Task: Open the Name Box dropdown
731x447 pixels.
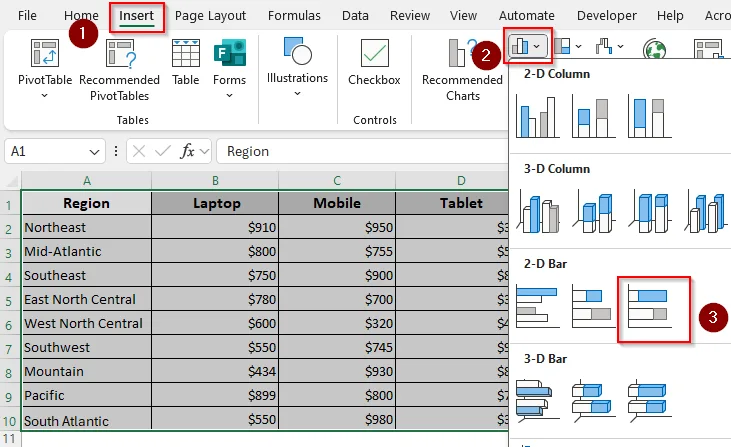Action: (94, 152)
